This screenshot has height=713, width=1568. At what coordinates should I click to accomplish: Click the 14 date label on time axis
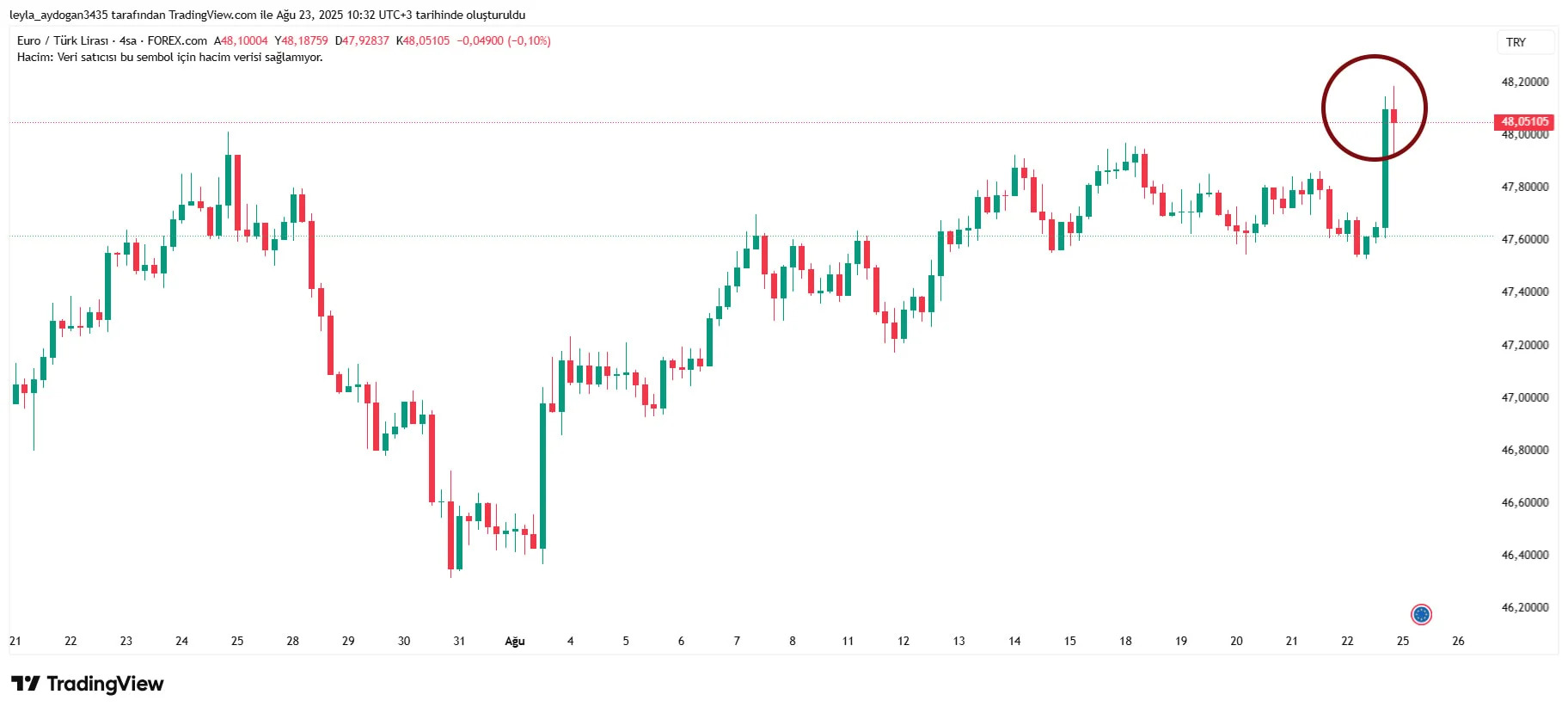point(1014,641)
